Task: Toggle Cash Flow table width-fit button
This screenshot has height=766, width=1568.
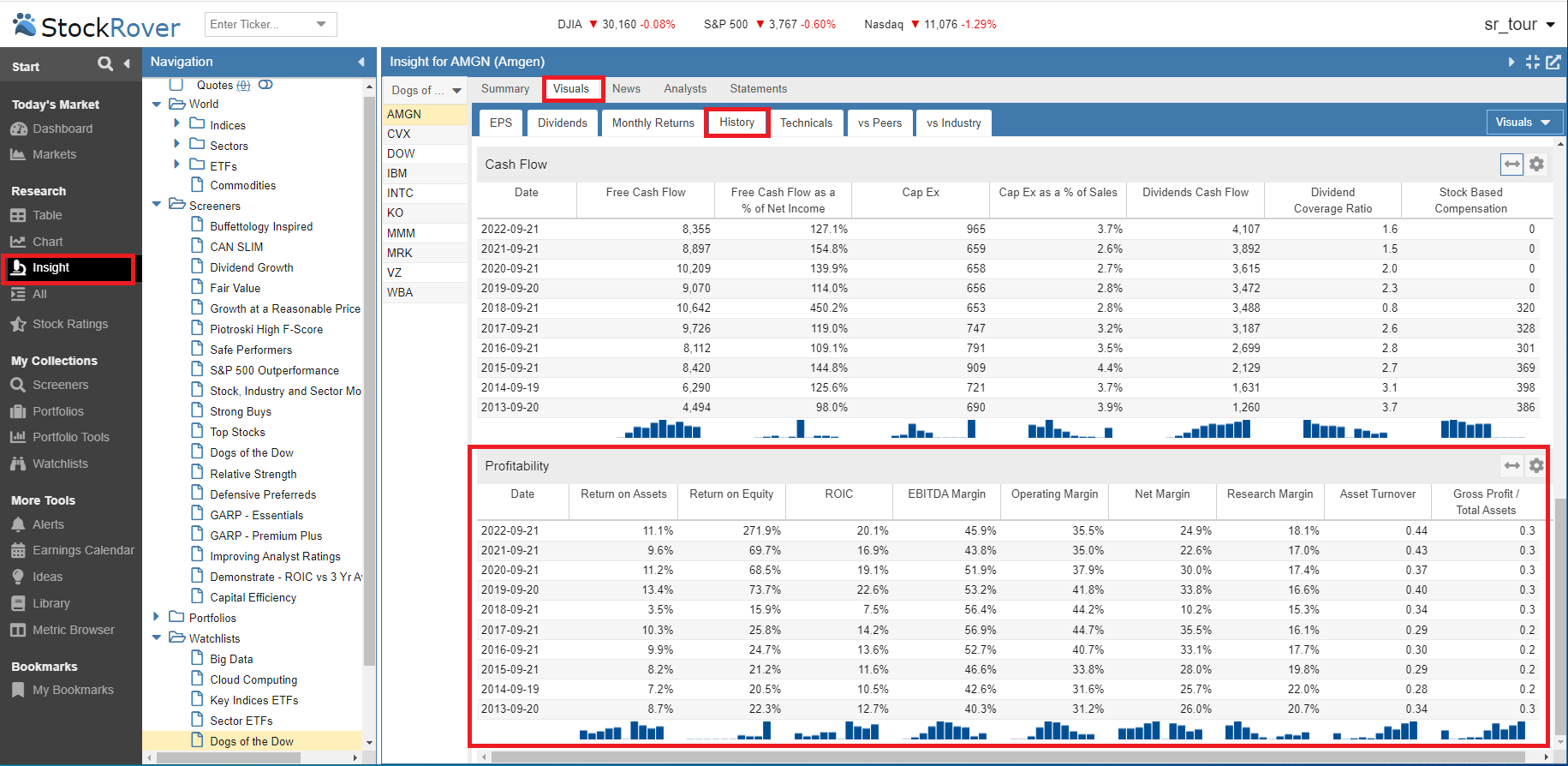Action: [1512, 164]
